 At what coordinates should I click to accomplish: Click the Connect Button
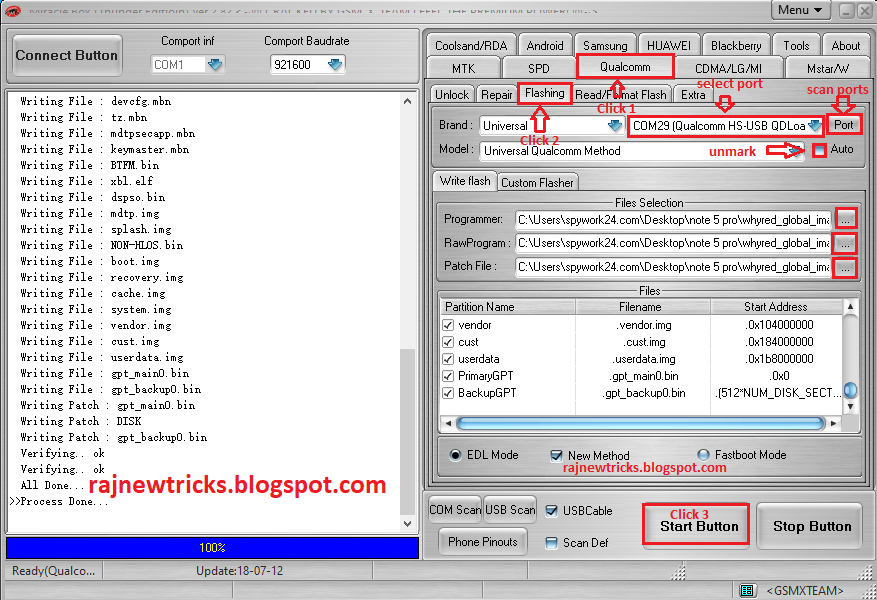(x=67, y=55)
